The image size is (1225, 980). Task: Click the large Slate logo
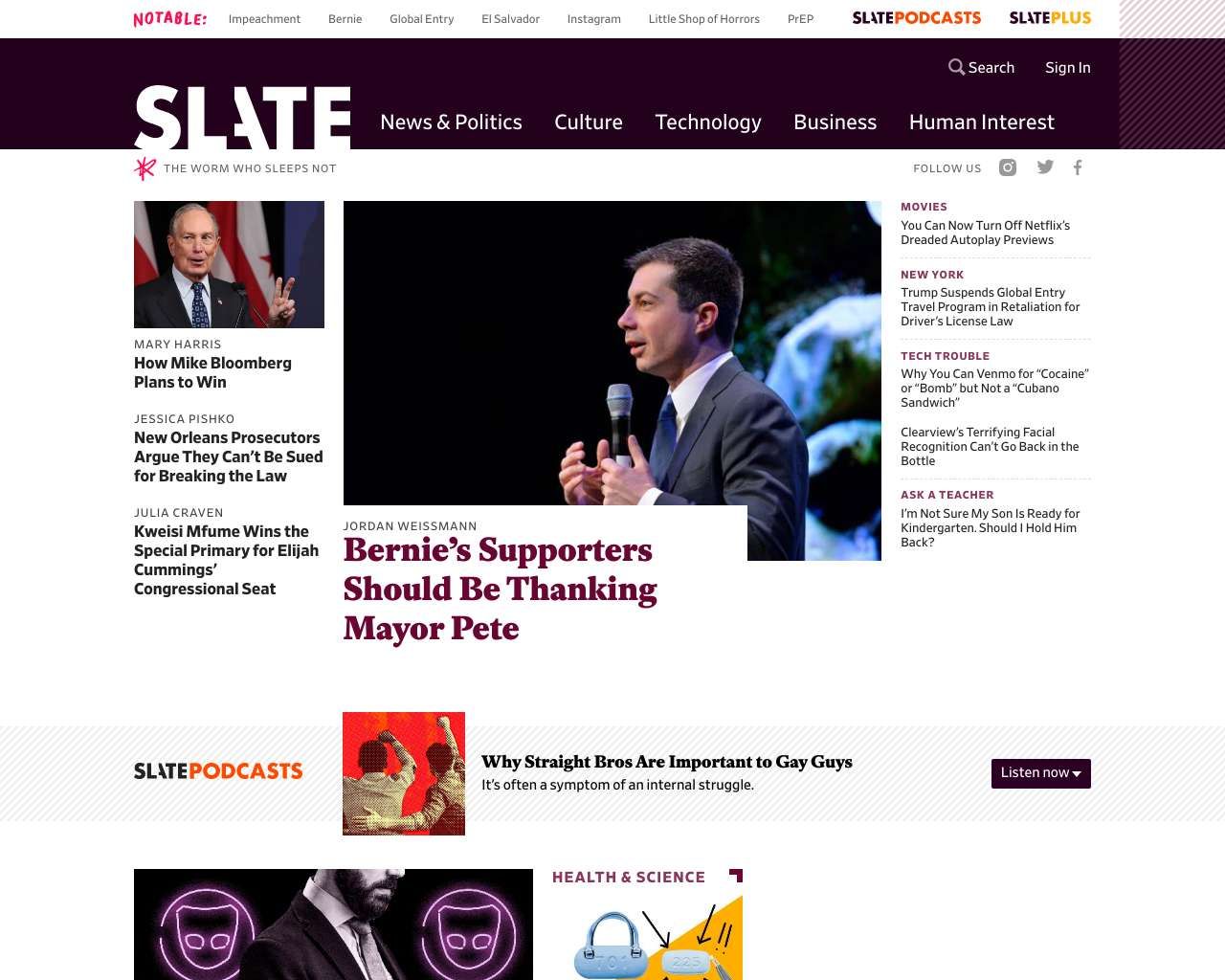242,118
